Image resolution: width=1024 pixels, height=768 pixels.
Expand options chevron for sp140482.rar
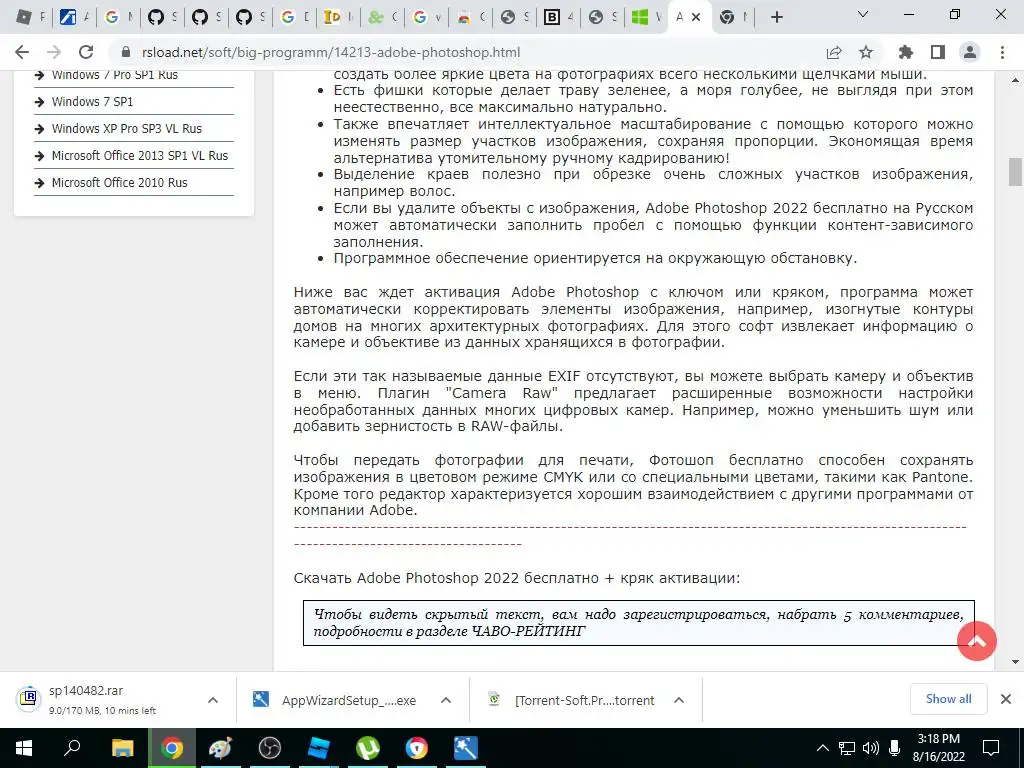(x=213, y=700)
